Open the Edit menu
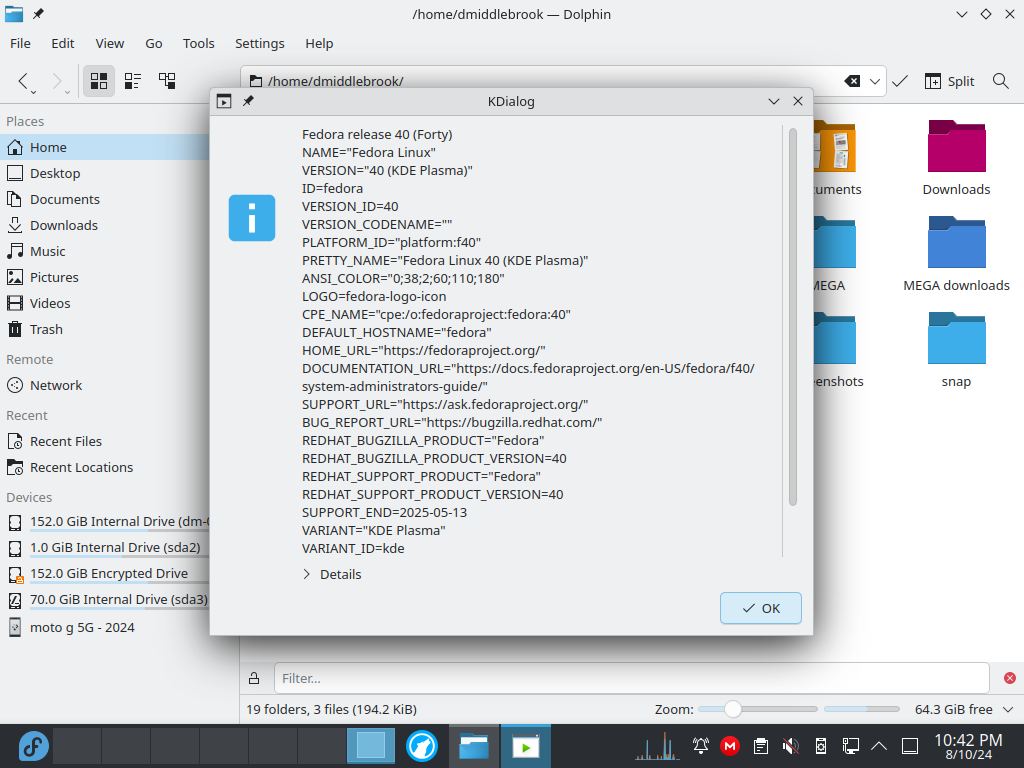 pyautogui.click(x=63, y=43)
